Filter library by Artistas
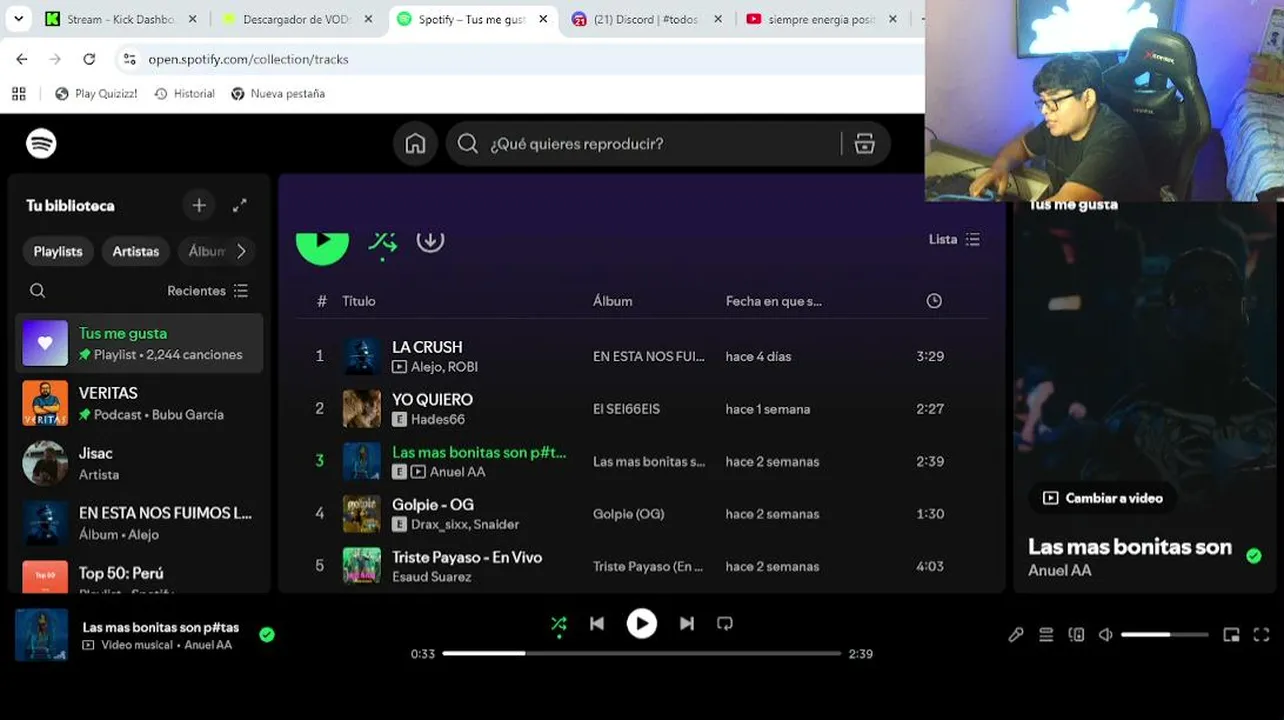Viewport: 1284px width, 720px height. 136,251
